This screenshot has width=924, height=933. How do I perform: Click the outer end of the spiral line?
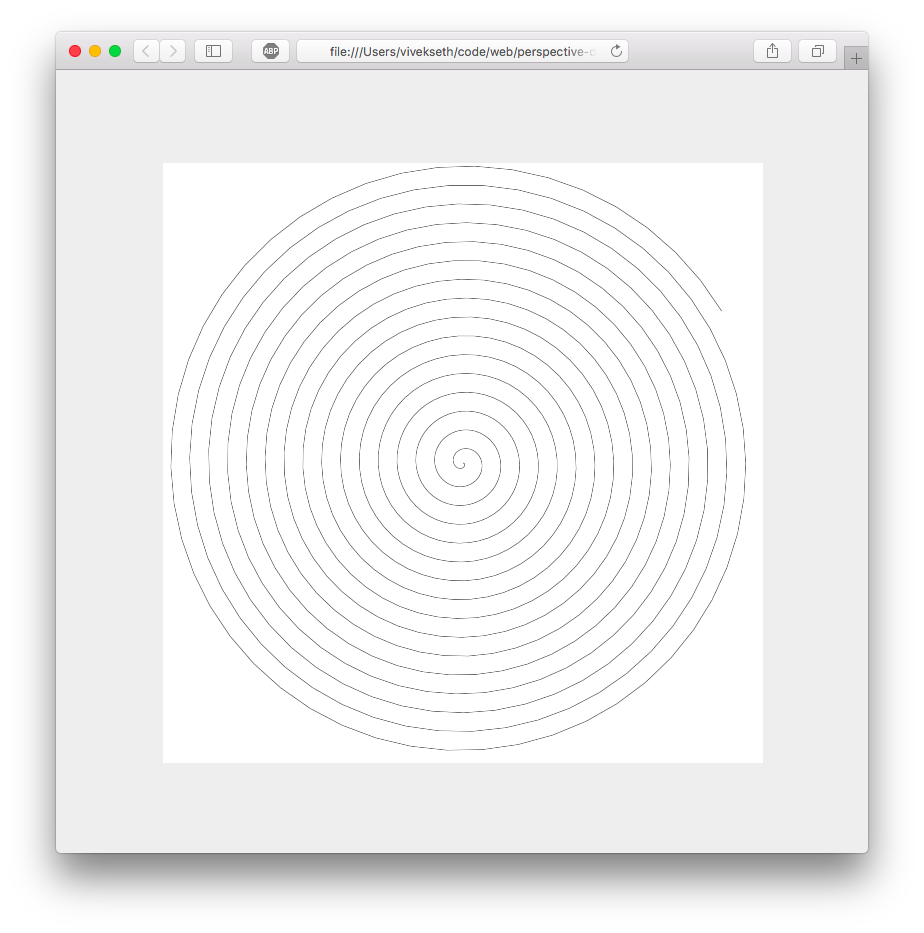(720, 309)
